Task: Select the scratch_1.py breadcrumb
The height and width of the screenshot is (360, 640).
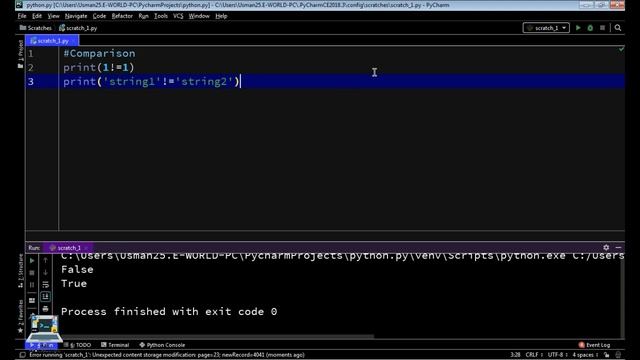Action: point(78,28)
